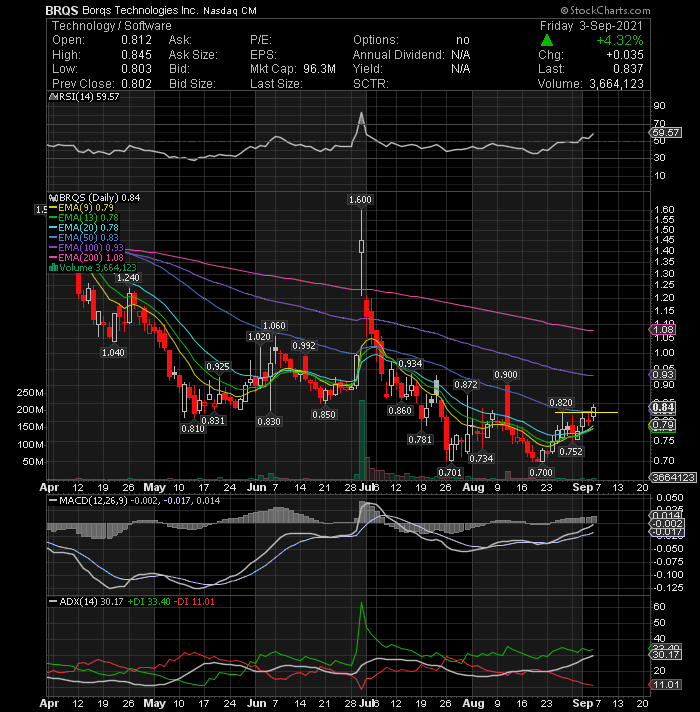Screen dimensions: 700x712
Task: Click the pink 1.08 EMA axis tag
Action: click(663, 330)
